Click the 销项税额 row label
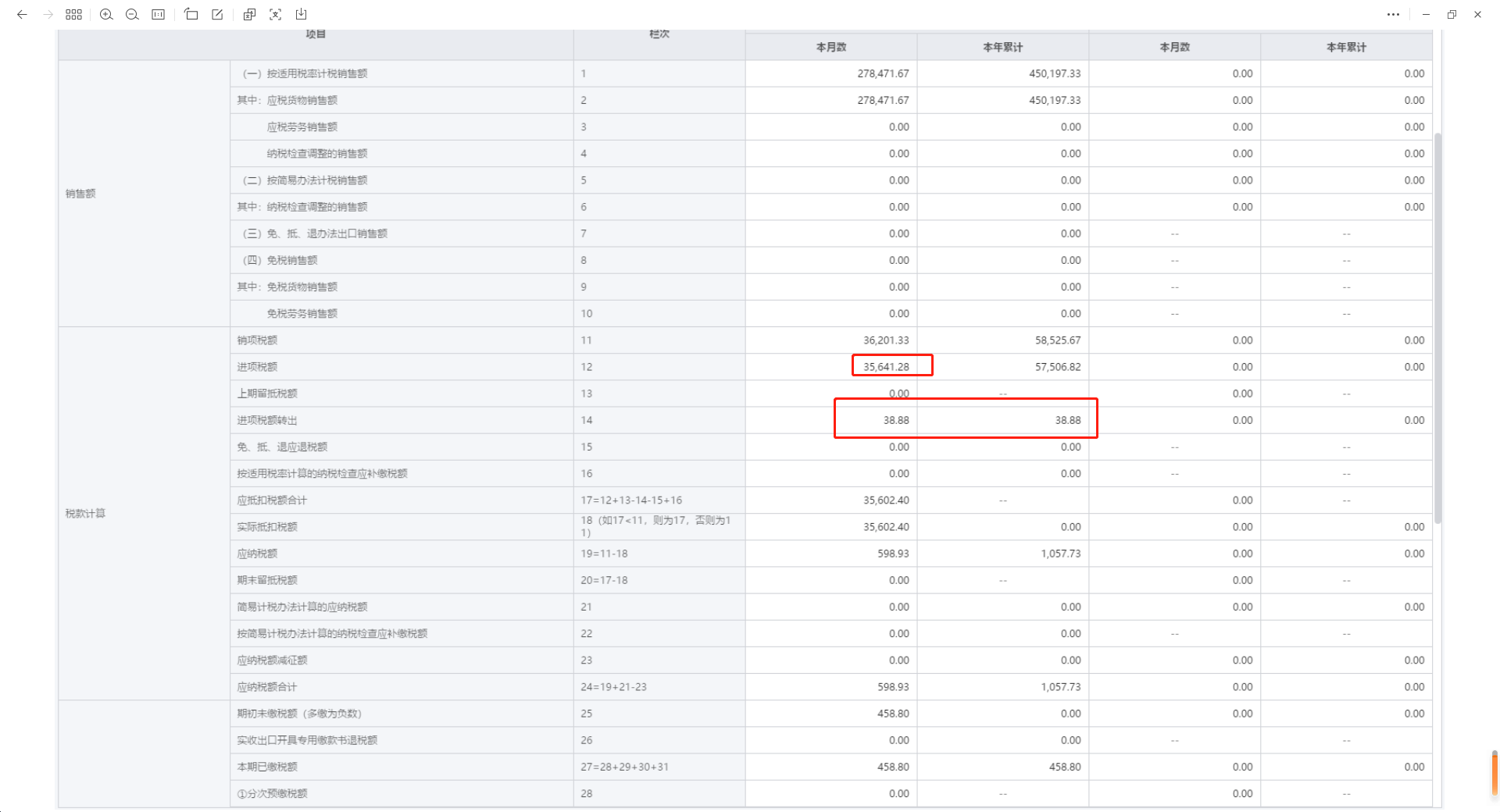1500x812 pixels. point(257,340)
